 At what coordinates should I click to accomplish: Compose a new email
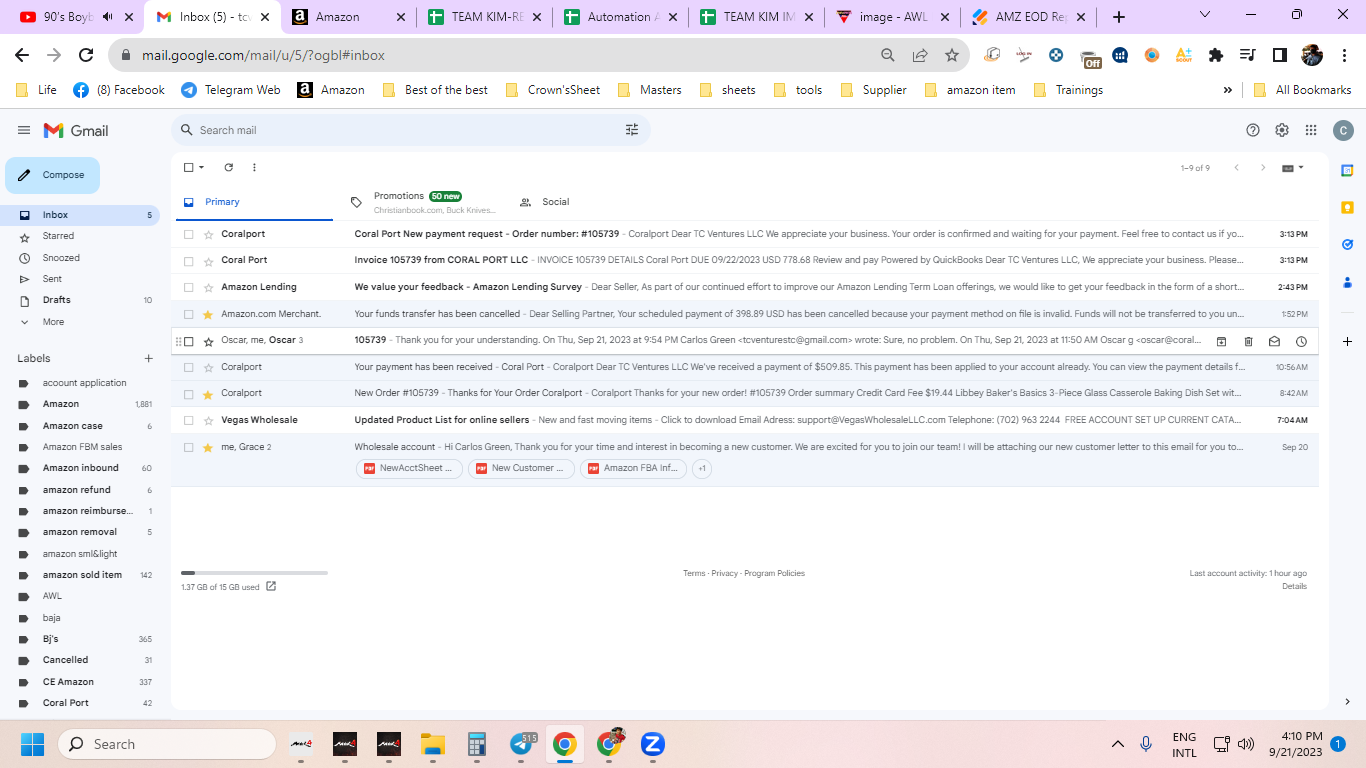point(53,175)
